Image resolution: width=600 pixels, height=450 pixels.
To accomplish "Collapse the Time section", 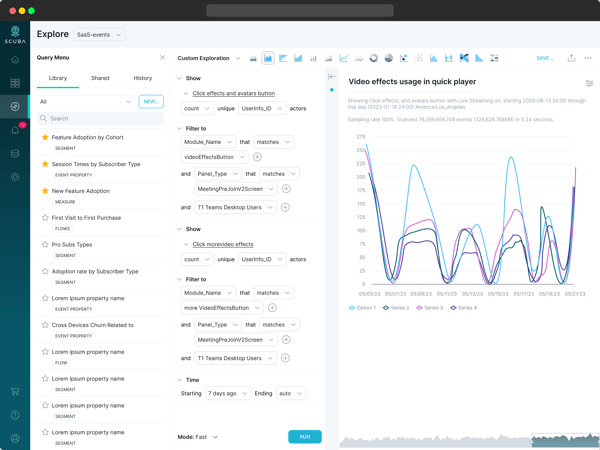I will pos(180,380).
